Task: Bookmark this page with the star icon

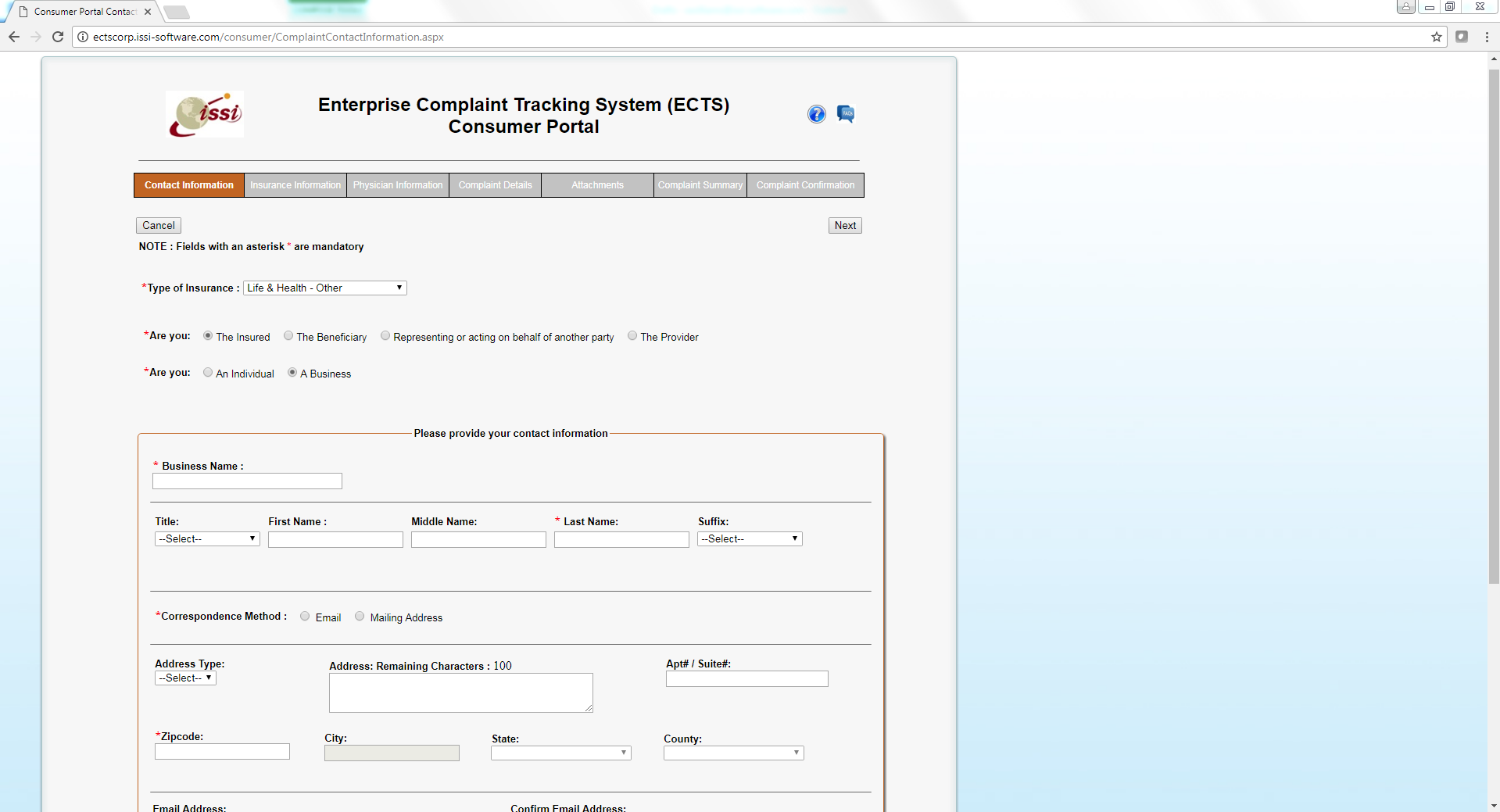Action: [1437, 37]
